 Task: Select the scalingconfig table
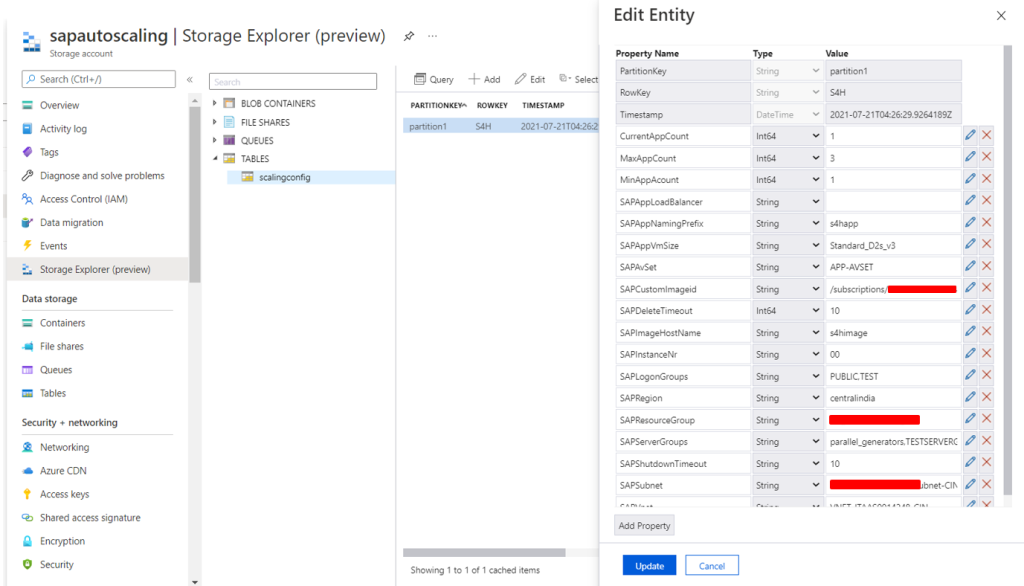(284, 177)
